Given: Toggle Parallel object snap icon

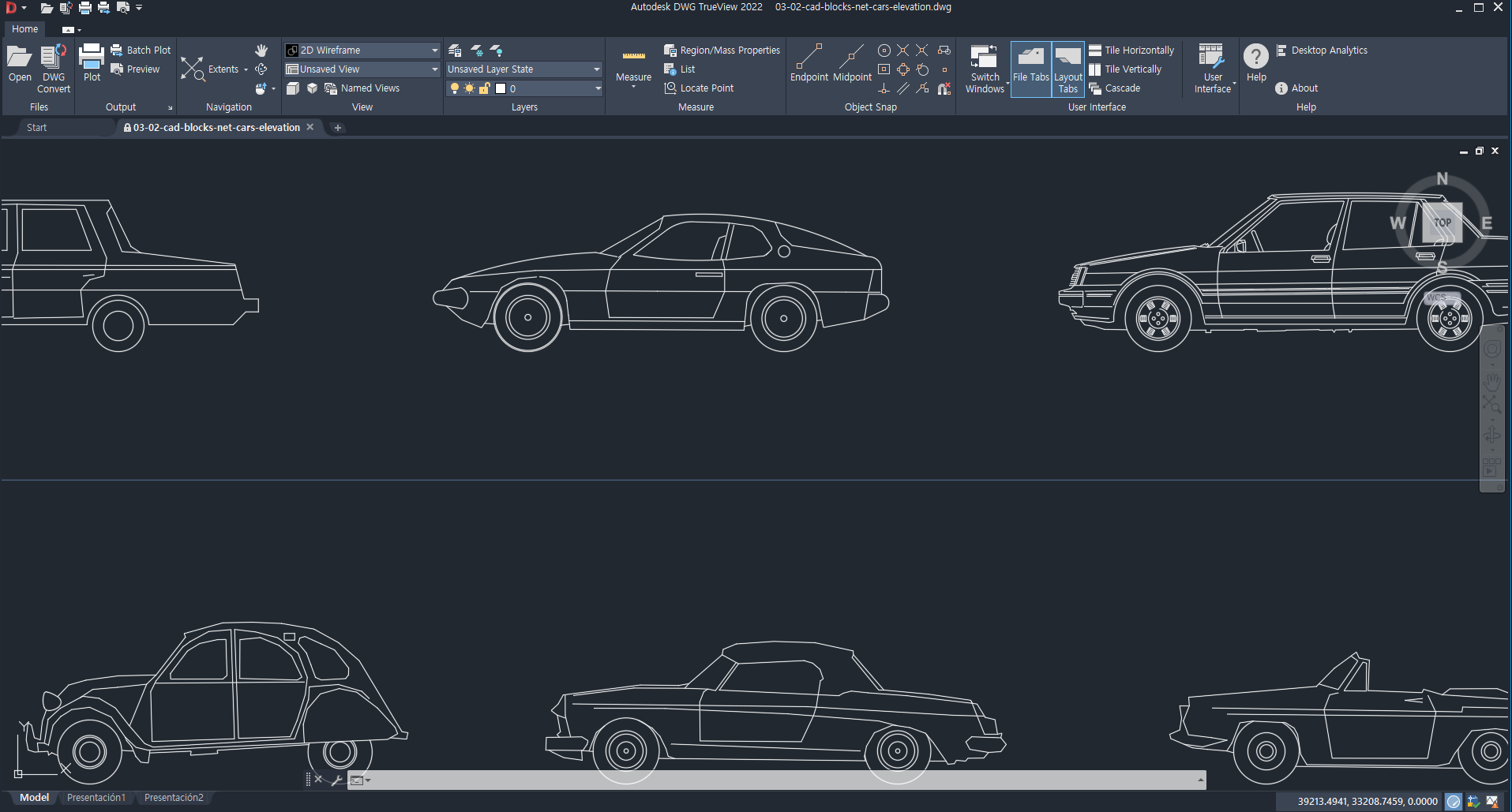Looking at the screenshot, I should (903, 88).
